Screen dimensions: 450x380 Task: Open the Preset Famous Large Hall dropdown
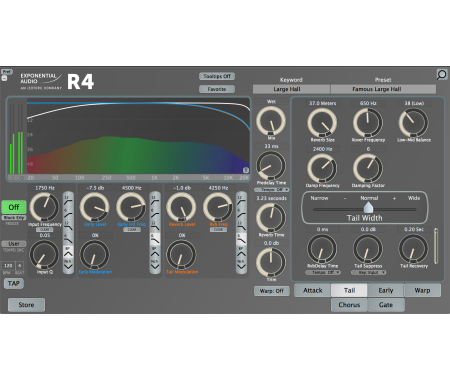tap(383, 89)
